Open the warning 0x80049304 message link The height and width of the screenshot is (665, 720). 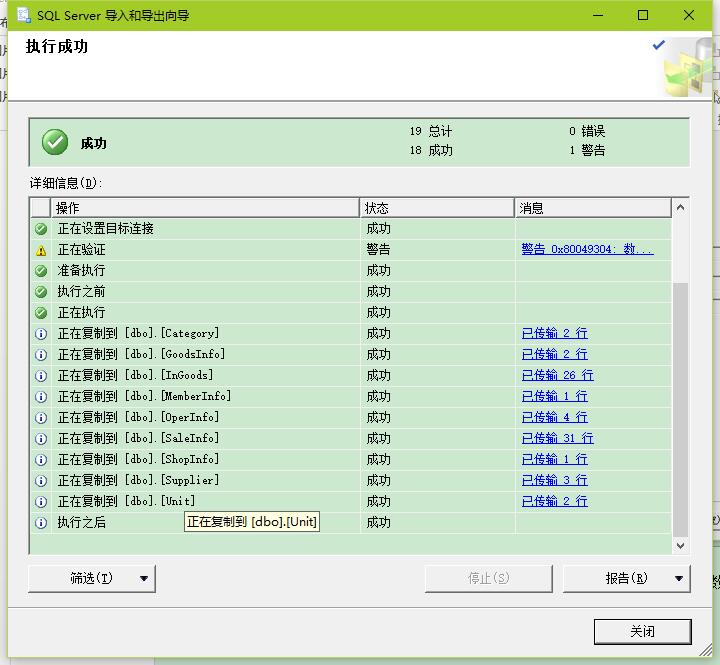587,249
